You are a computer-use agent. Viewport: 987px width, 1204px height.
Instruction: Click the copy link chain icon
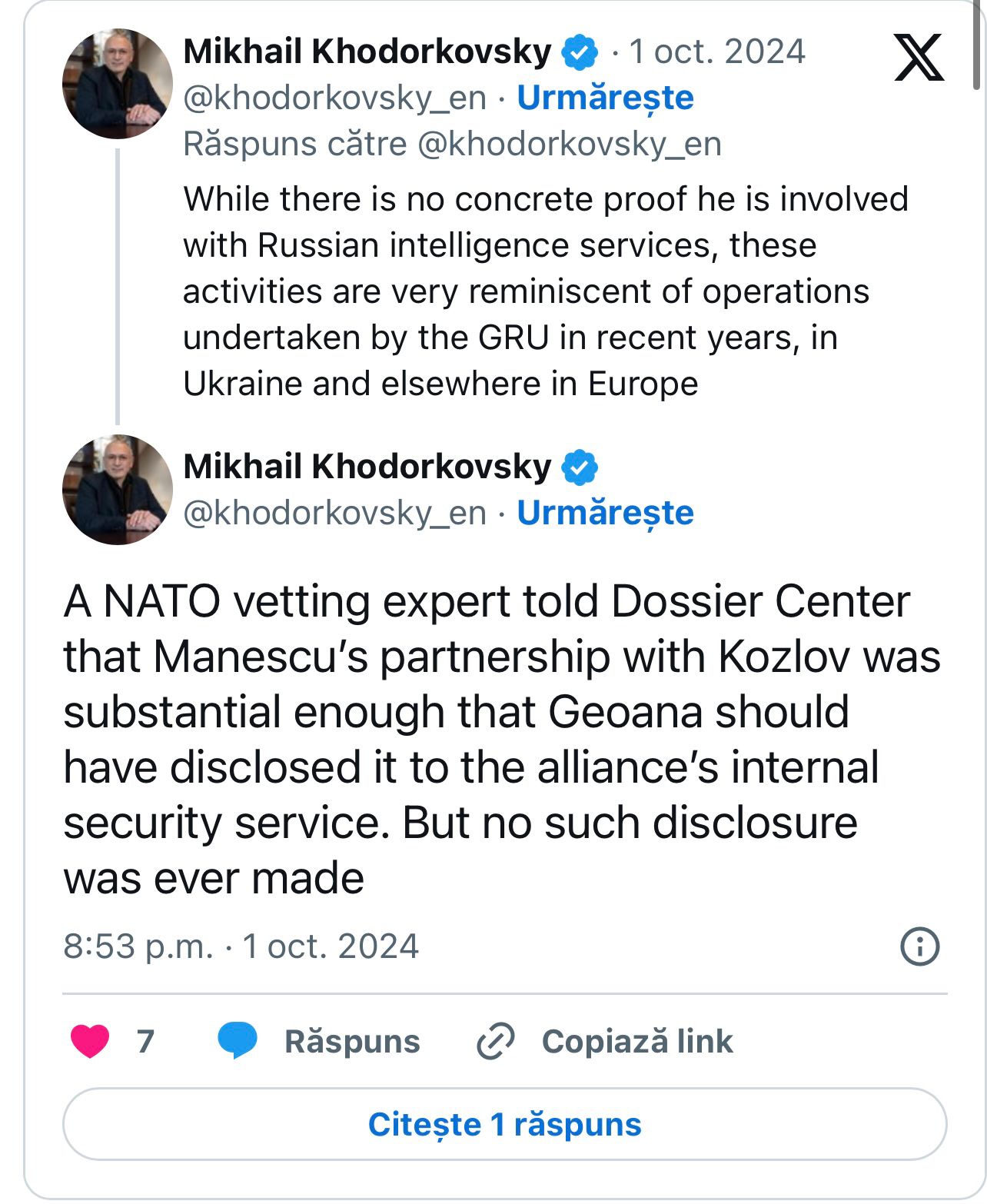(x=496, y=1042)
